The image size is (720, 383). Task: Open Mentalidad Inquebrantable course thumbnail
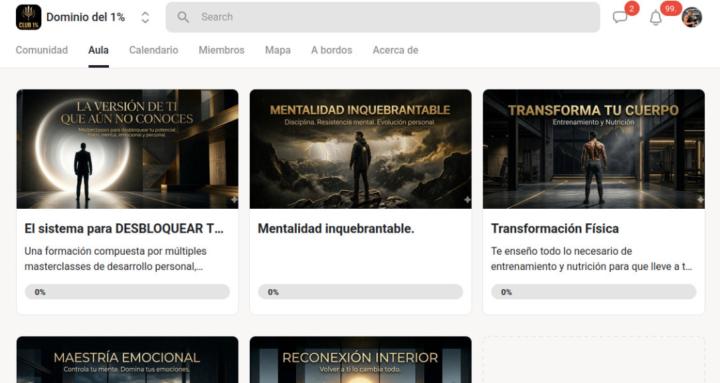[x=360, y=149]
